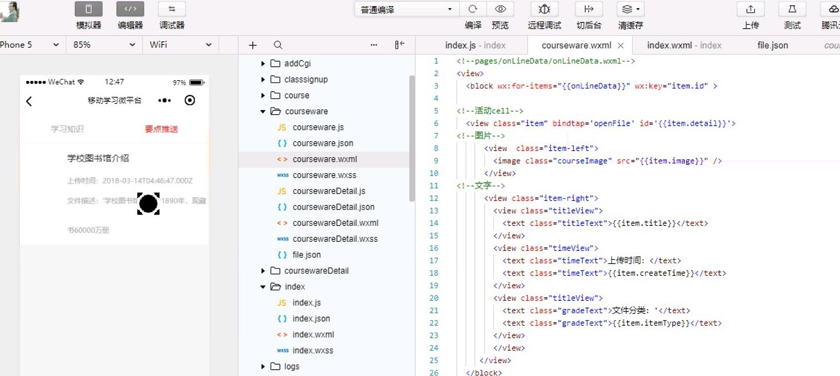
Task: Open the 85% zoom dropdown
Action: point(104,45)
